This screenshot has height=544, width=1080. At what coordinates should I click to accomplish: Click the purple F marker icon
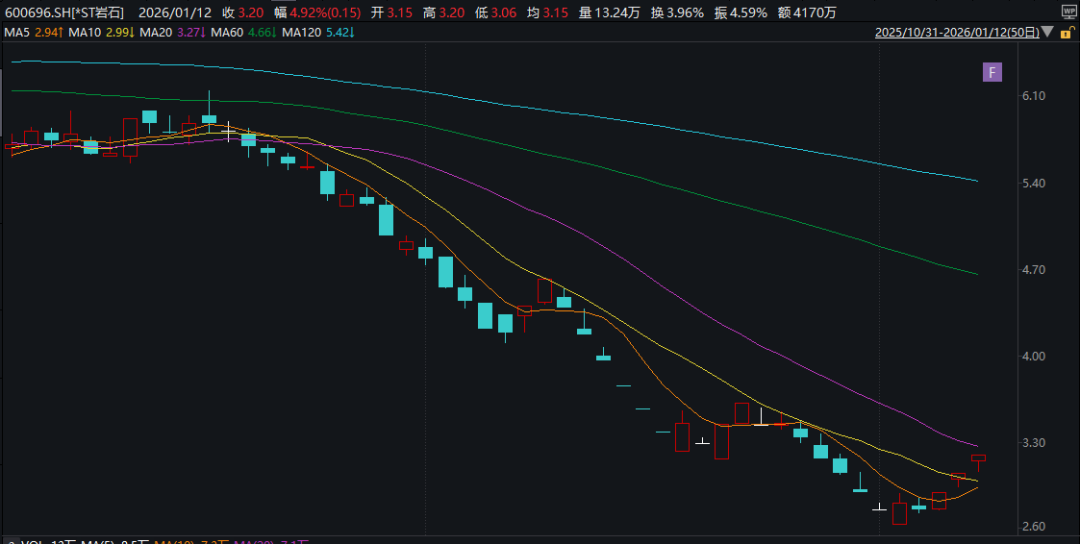tap(992, 72)
